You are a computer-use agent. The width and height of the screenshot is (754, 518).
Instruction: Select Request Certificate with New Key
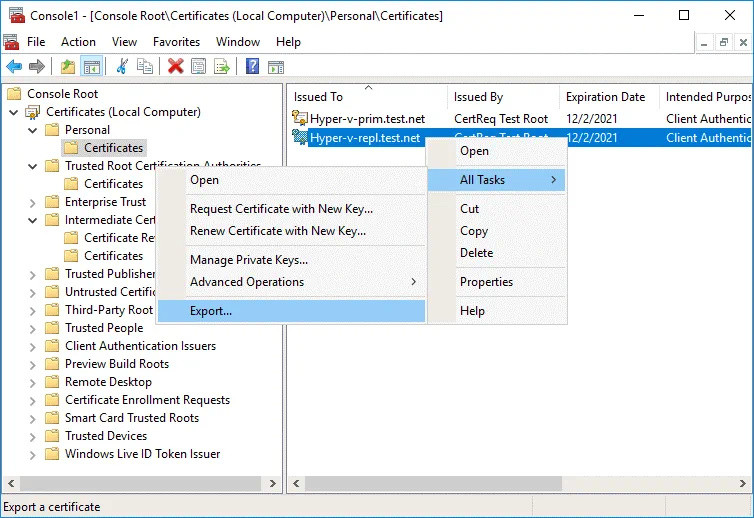281,209
